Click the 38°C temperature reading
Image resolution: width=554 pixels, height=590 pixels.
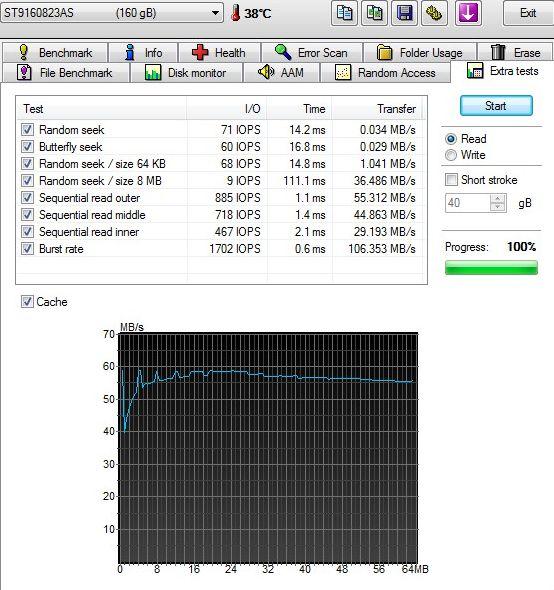(x=258, y=14)
